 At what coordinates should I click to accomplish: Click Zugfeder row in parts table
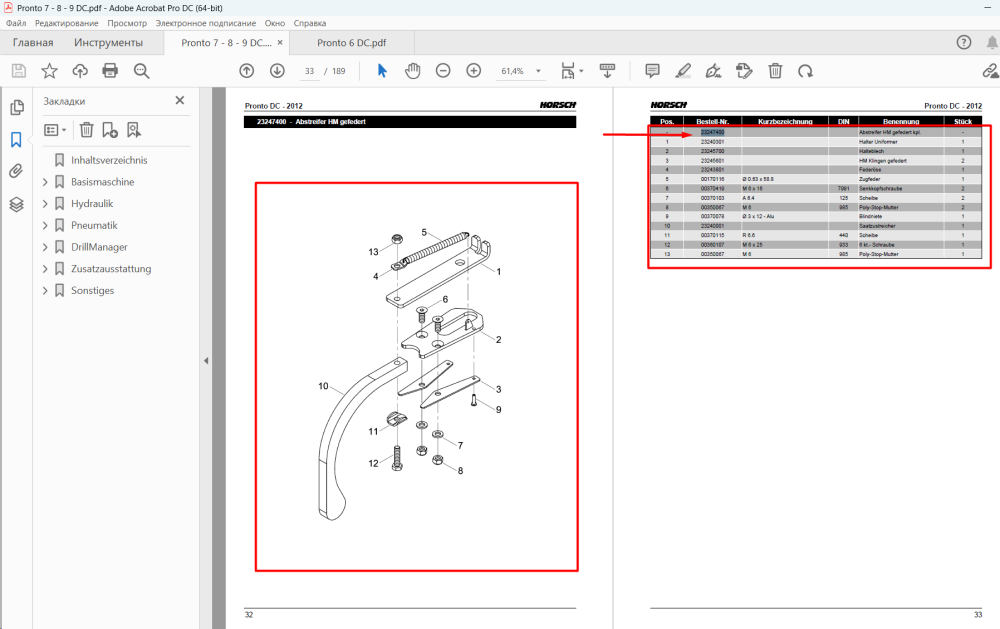pos(816,179)
